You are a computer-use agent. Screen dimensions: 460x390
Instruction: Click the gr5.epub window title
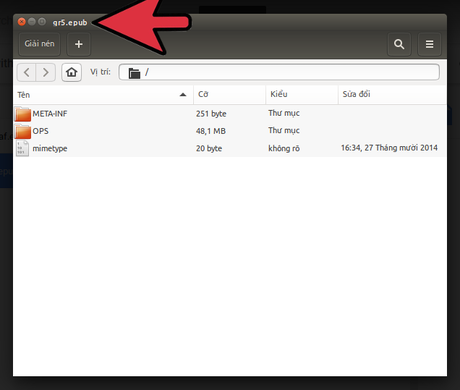70,23
